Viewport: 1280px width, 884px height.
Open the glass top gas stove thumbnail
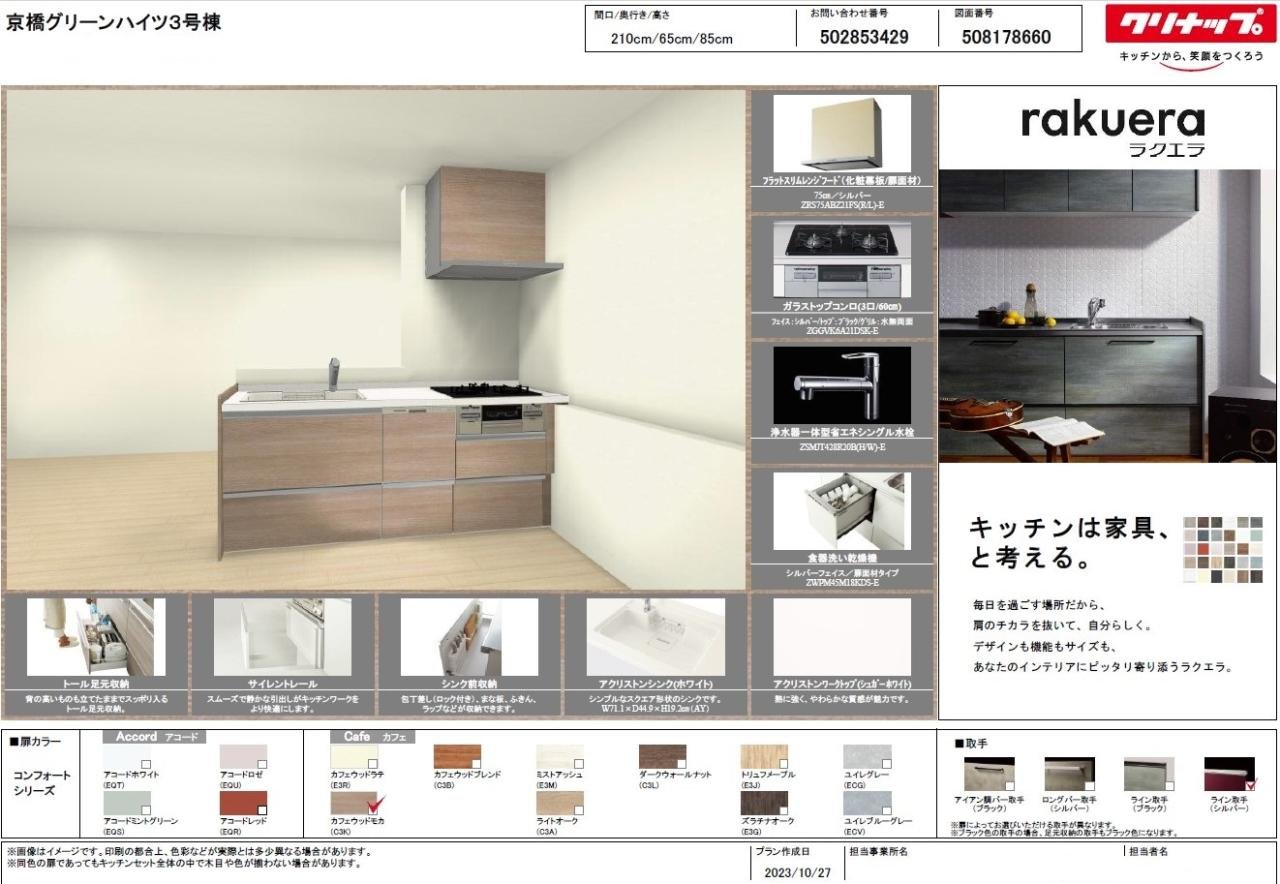841,260
